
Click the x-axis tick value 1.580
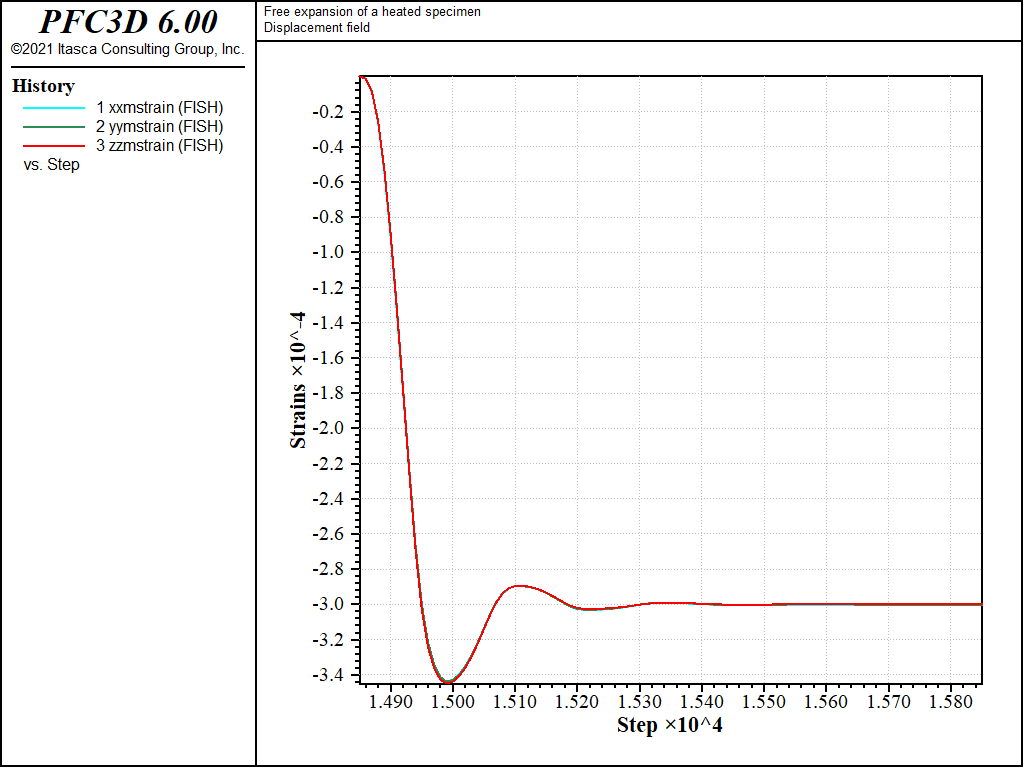pyautogui.click(x=950, y=702)
